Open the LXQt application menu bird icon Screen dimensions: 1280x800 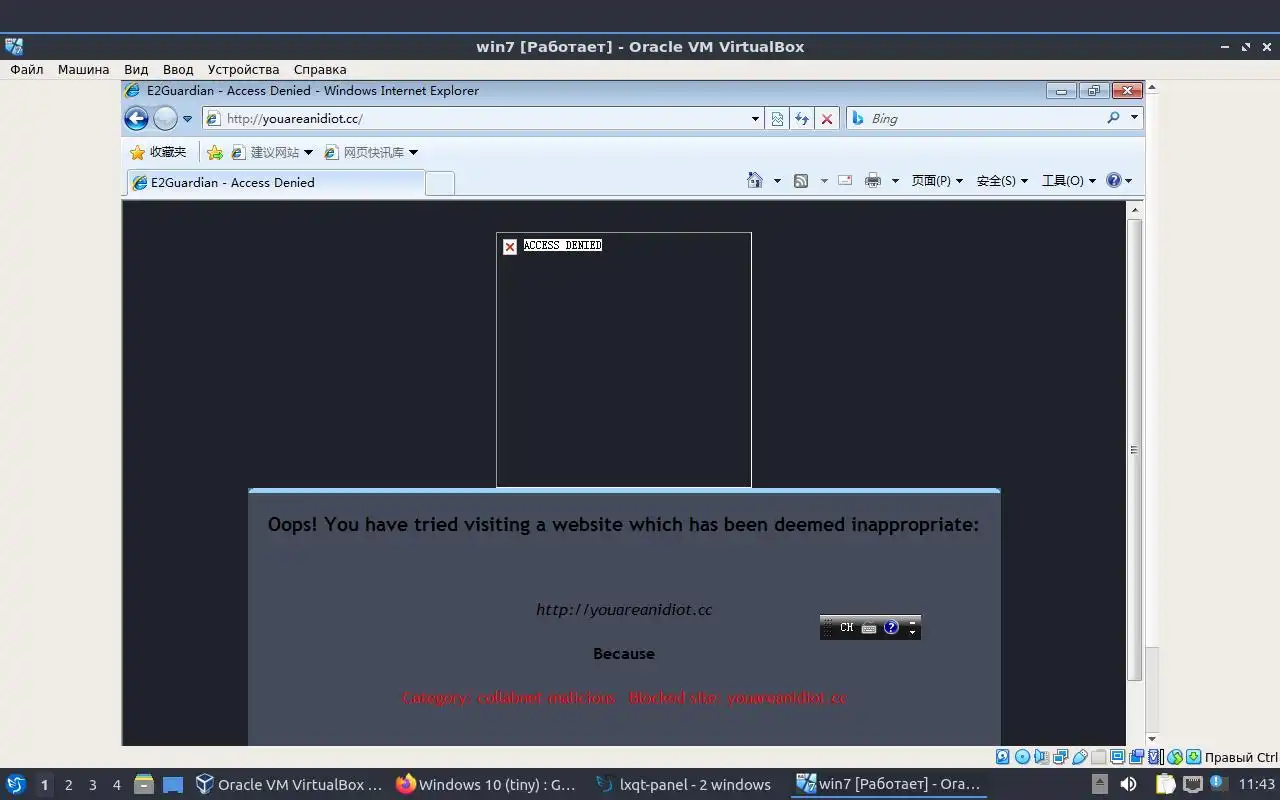click(x=15, y=784)
